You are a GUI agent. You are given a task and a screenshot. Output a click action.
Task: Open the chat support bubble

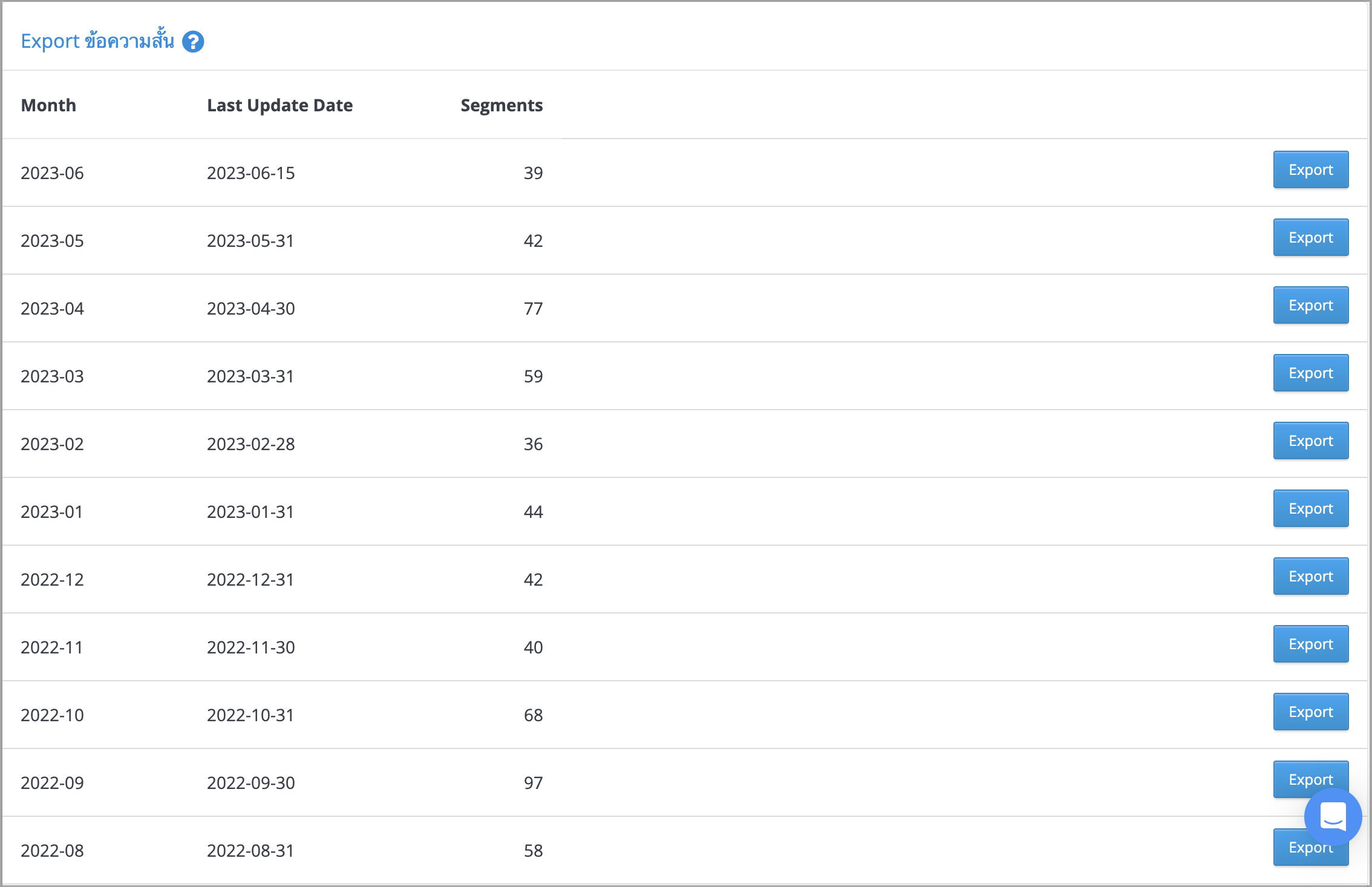1333,817
